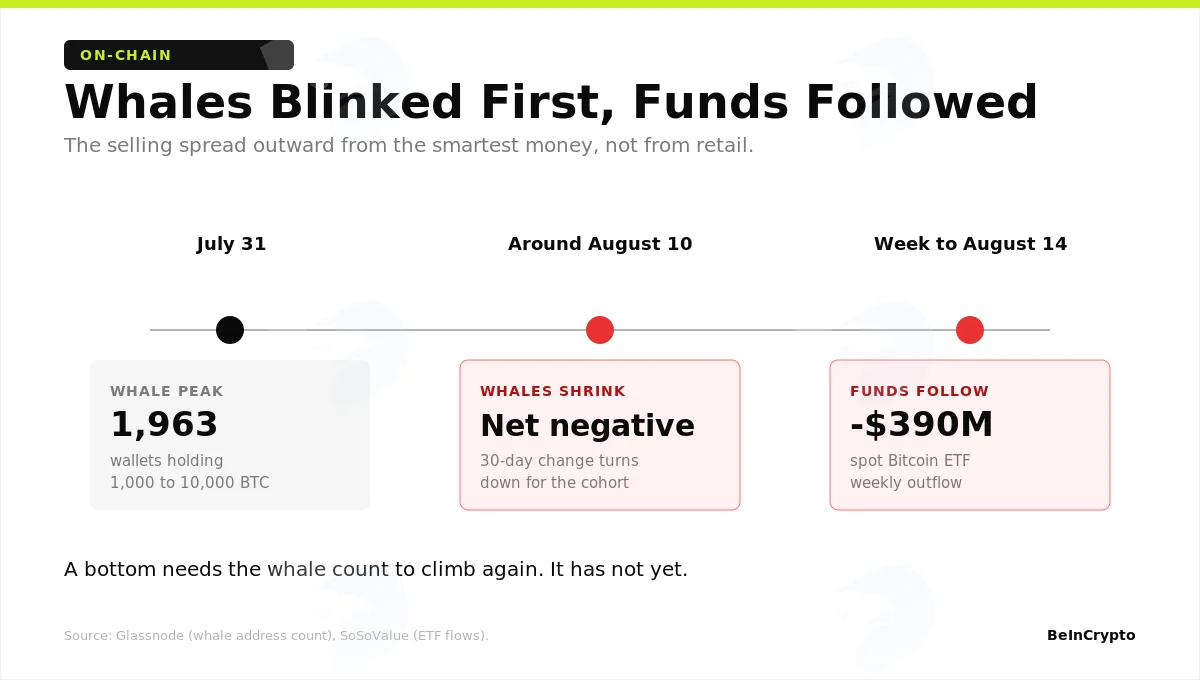Select the subtitle about smartest money selling
Viewport: 1200px width, 680px height.
click(x=409, y=146)
